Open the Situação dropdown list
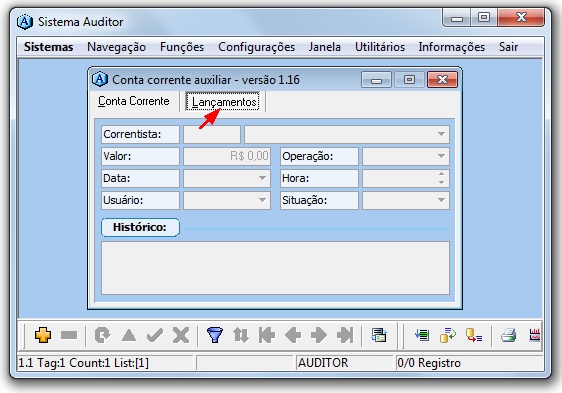The image size is (562, 393). (441, 200)
